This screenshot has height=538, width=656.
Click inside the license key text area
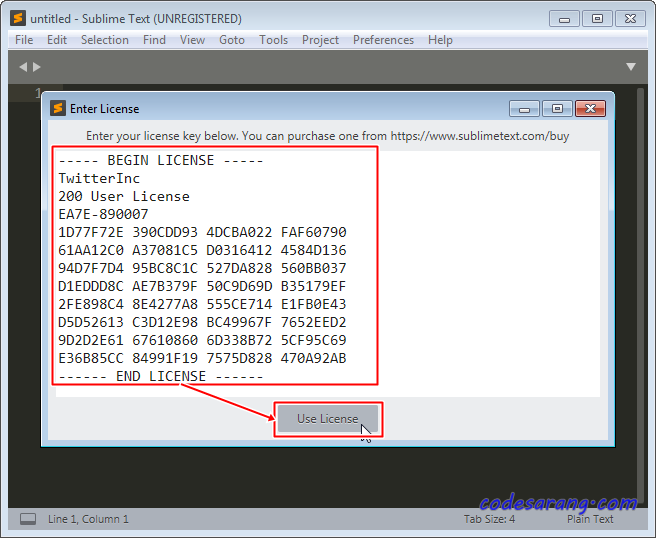[x=328, y=274]
